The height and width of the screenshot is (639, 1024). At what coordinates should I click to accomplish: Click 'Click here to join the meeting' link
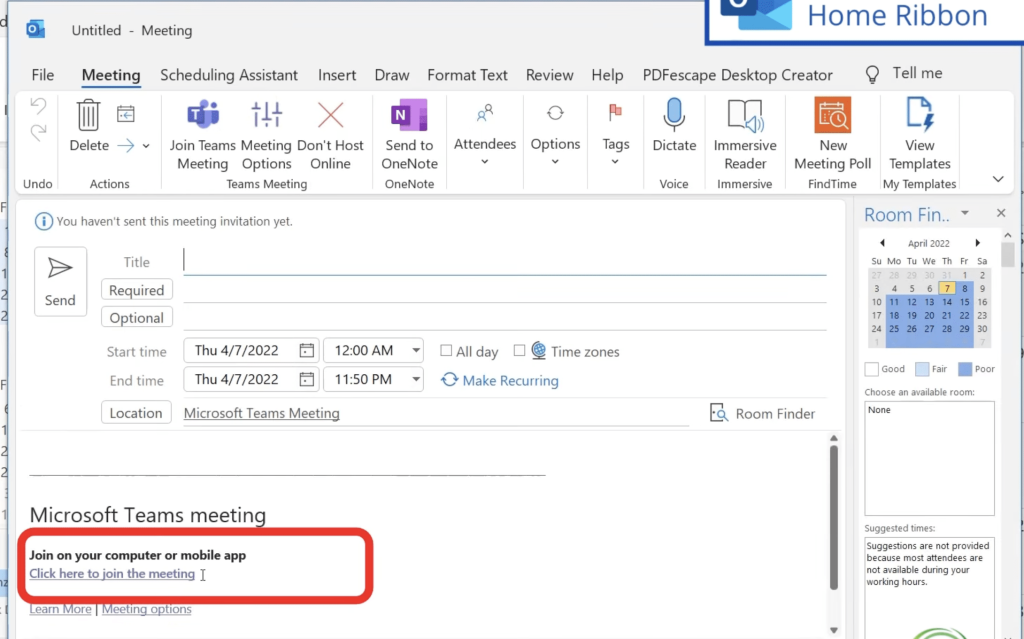pyautogui.click(x=112, y=574)
